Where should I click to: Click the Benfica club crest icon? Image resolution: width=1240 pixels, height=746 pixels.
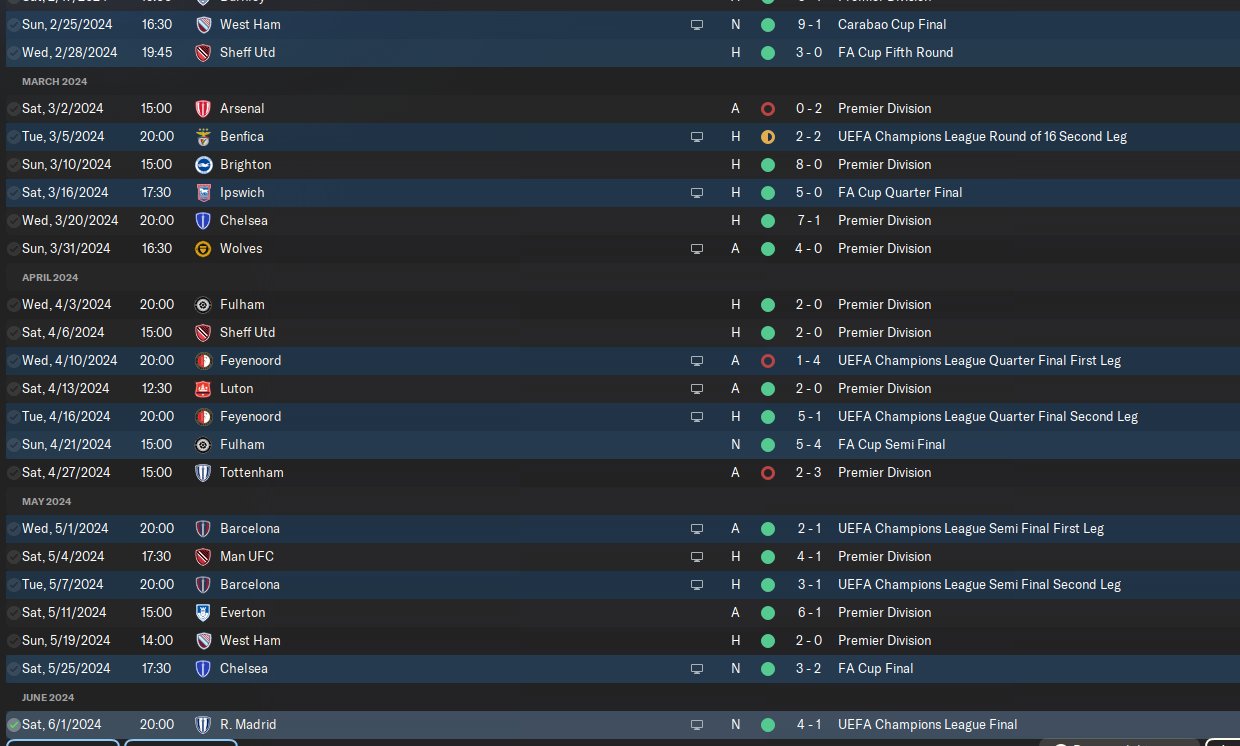[203, 136]
